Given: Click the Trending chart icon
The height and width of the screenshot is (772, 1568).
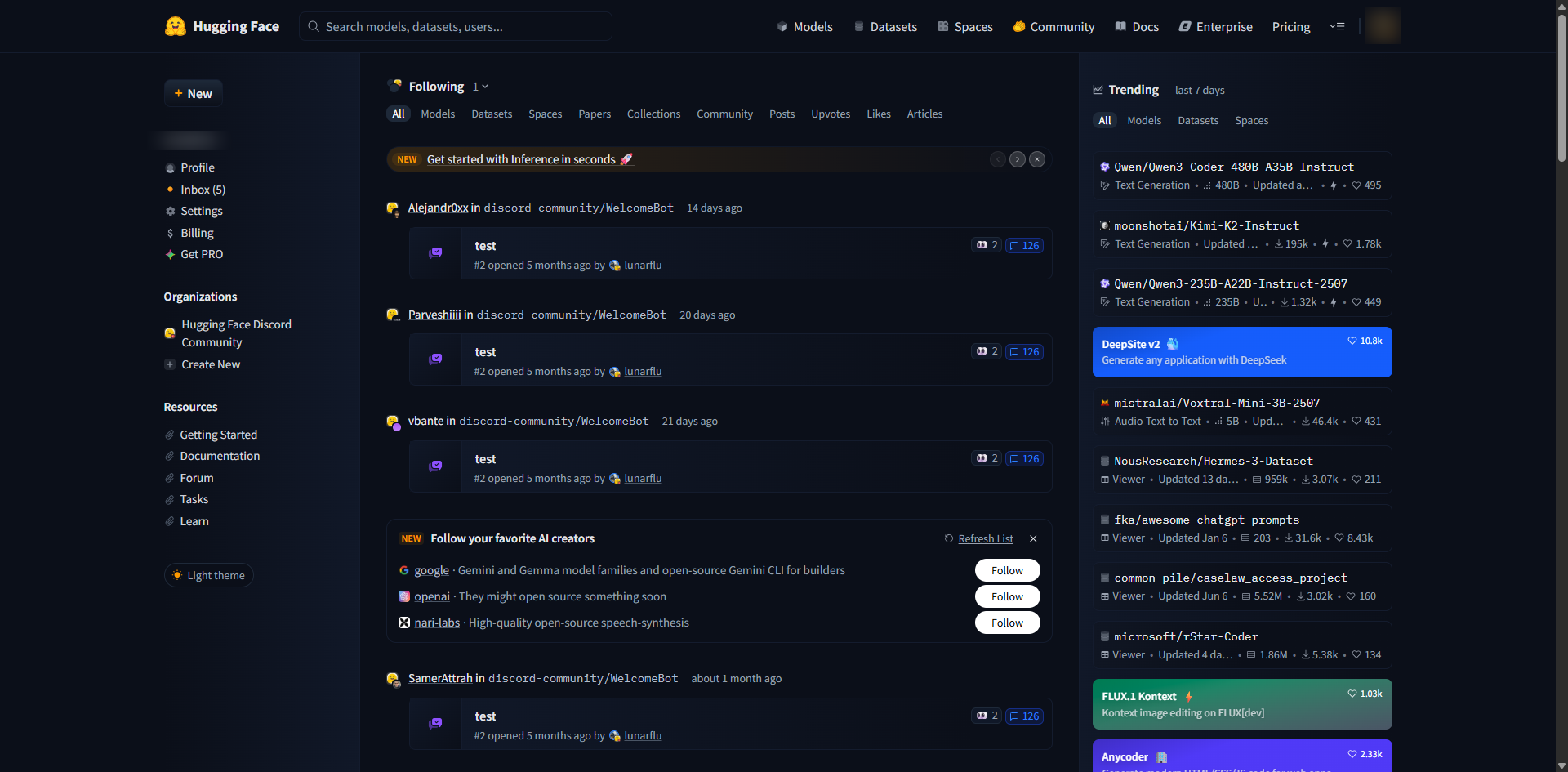Looking at the screenshot, I should (x=1098, y=90).
